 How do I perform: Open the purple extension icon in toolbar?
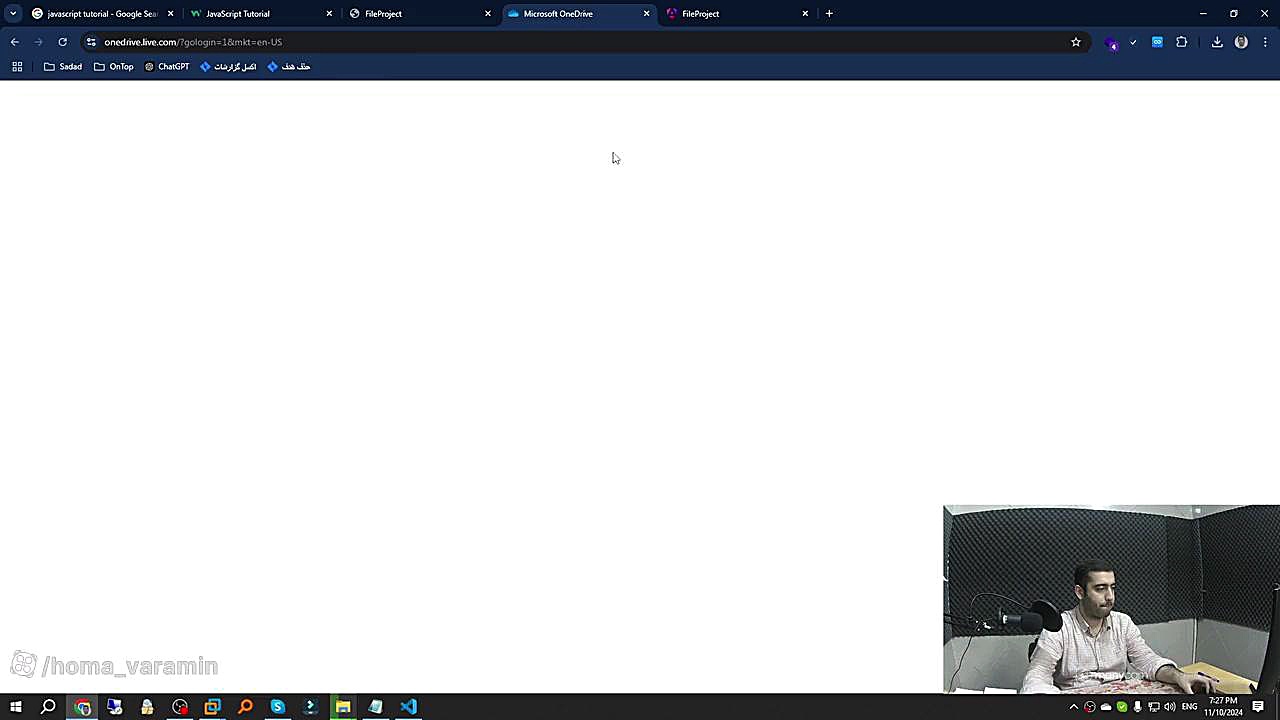(1111, 42)
